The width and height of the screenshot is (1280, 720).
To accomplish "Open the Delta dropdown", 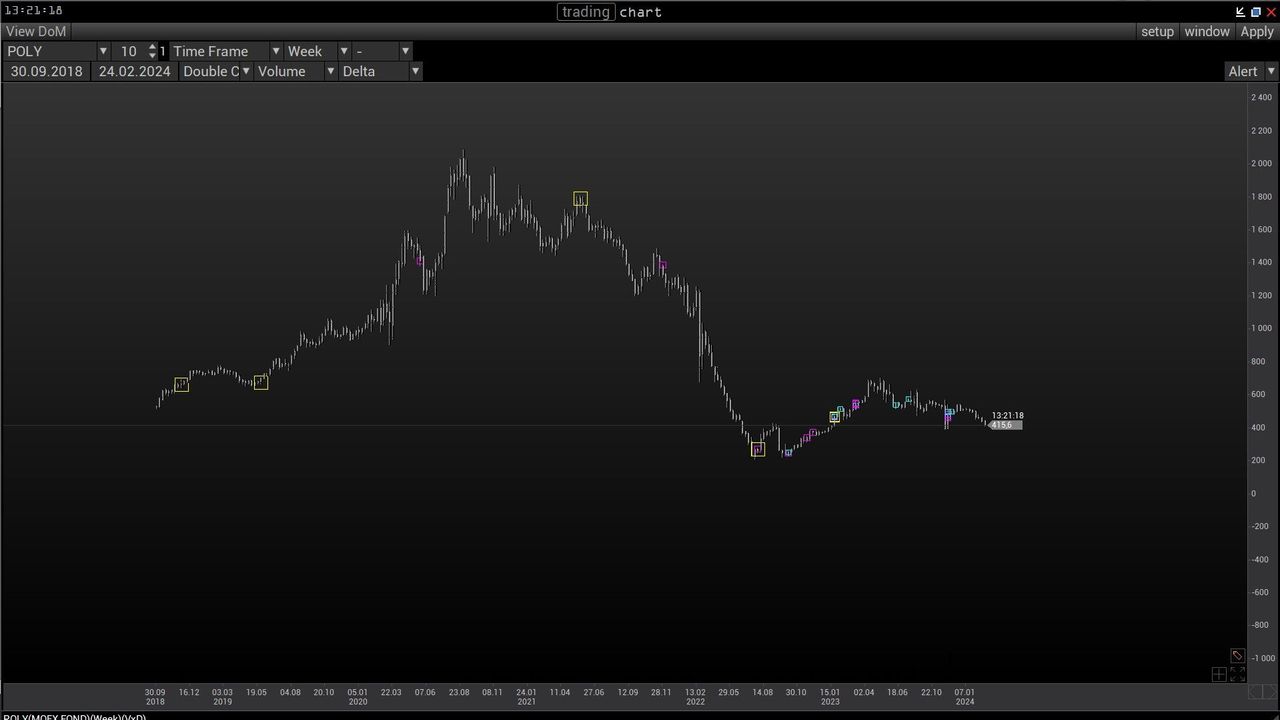I will click(x=415, y=71).
